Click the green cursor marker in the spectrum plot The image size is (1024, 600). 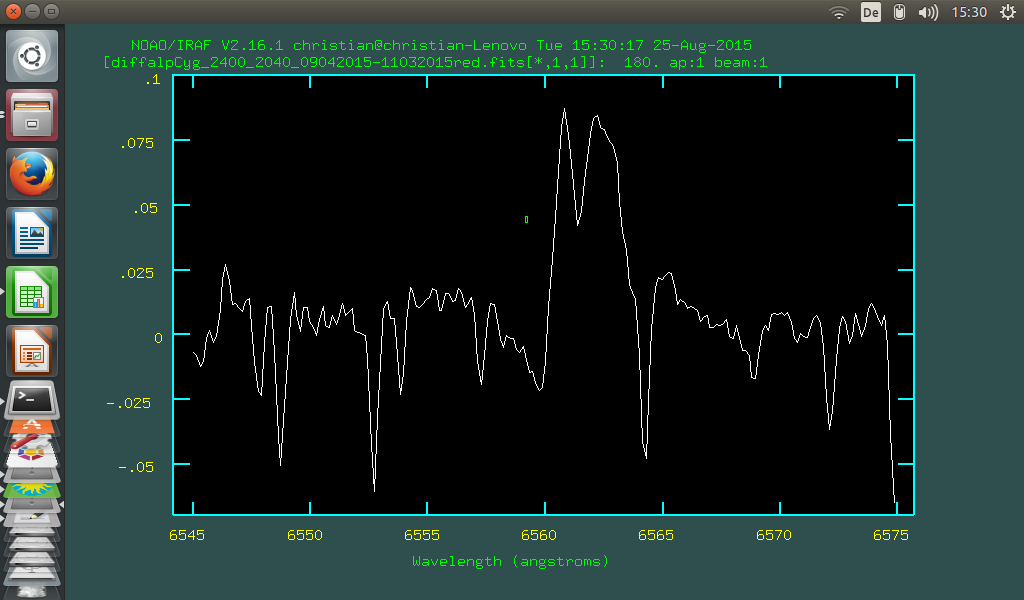[526, 220]
